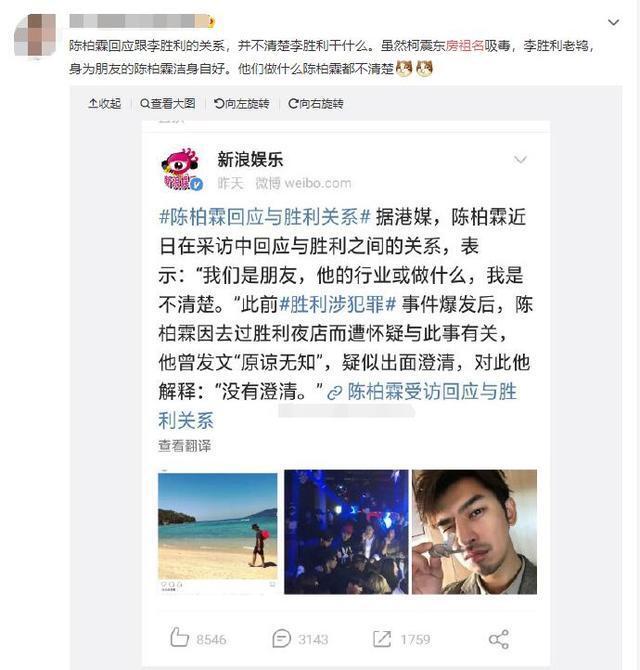This screenshot has width=640, height=670.
Task: Open the 新浪娱乐 post dropdown chevron
Action: point(520,159)
